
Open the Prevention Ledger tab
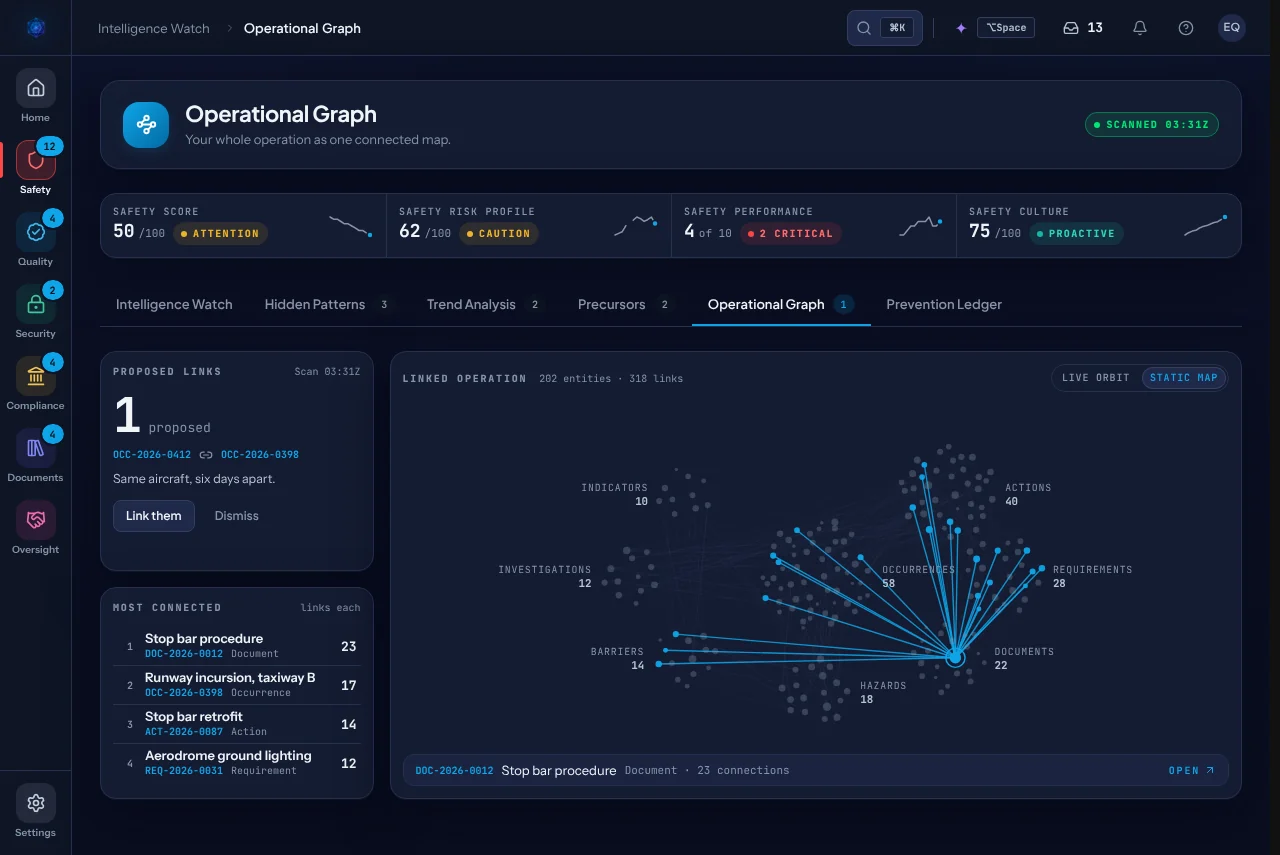click(944, 305)
